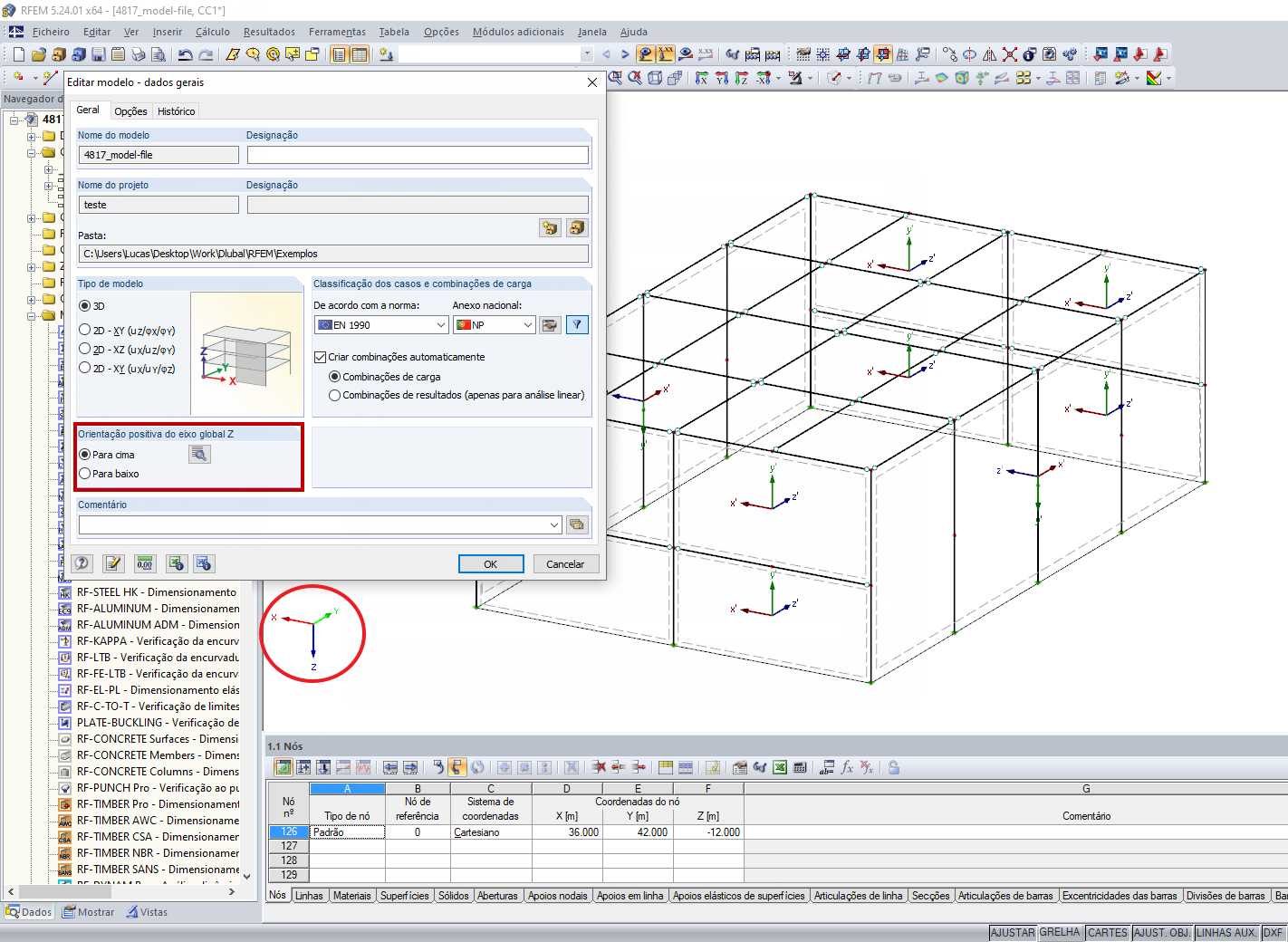Screen dimensions: 1288x942
Task: Click the Z [m] cell with -12.000
Action: pos(707,832)
